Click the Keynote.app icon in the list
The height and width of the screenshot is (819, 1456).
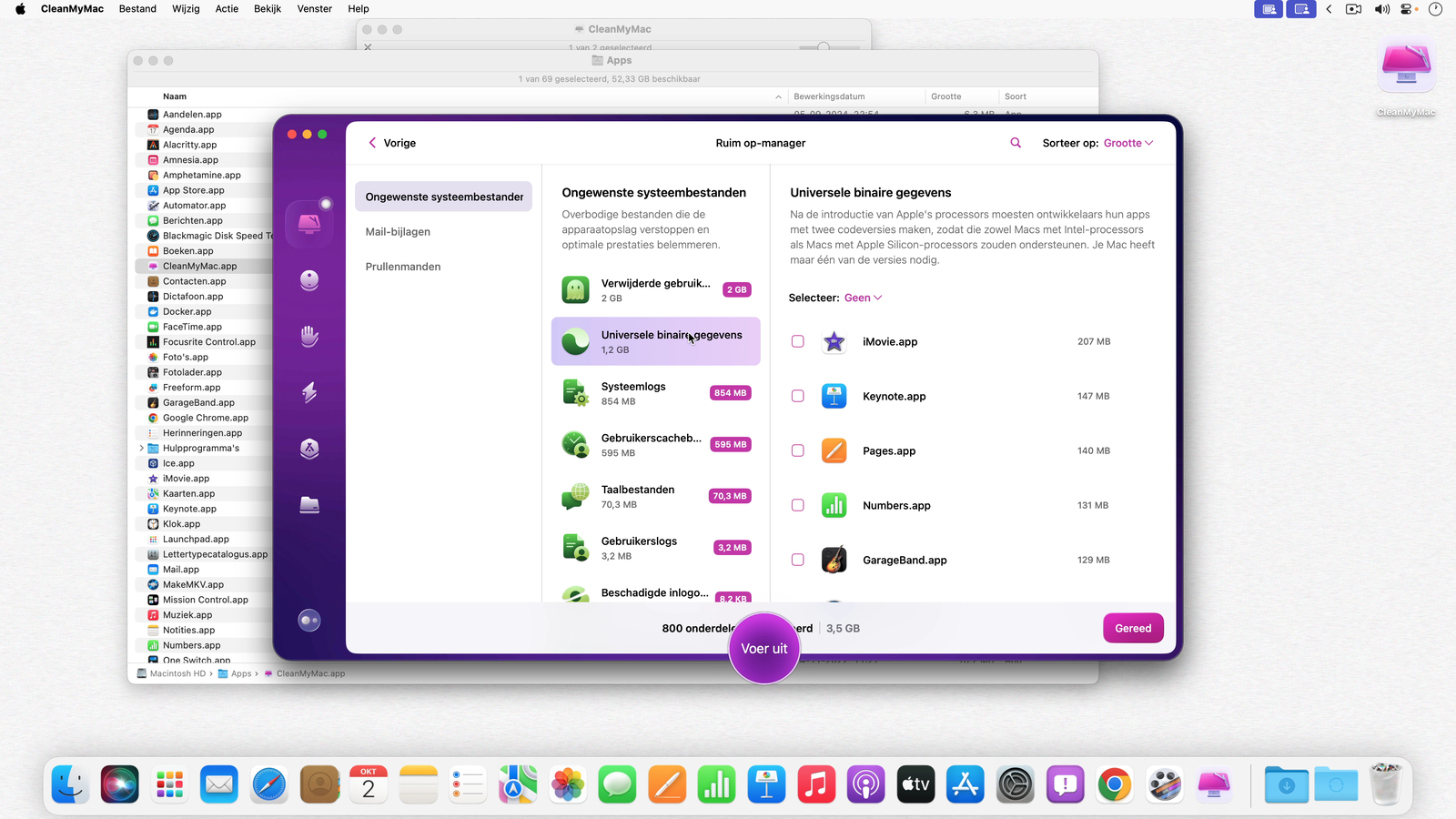tap(834, 397)
